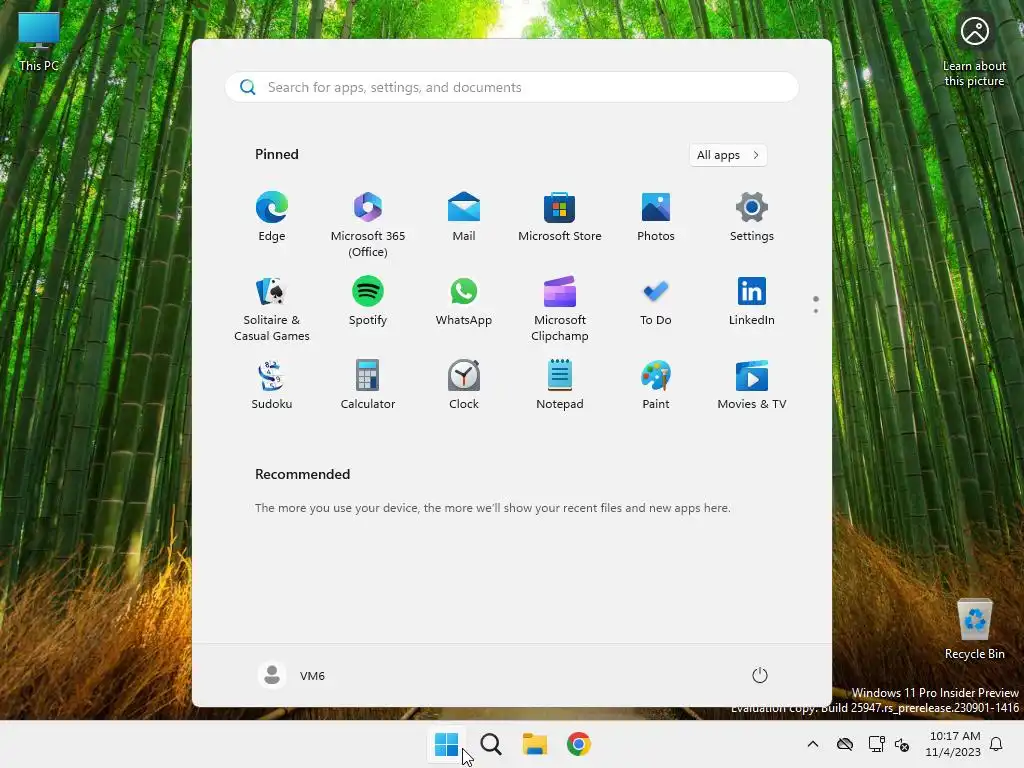The height and width of the screenshot is (768, 1024).
Task: Go to next page of pinned apps
Action: tap(816, 311)
